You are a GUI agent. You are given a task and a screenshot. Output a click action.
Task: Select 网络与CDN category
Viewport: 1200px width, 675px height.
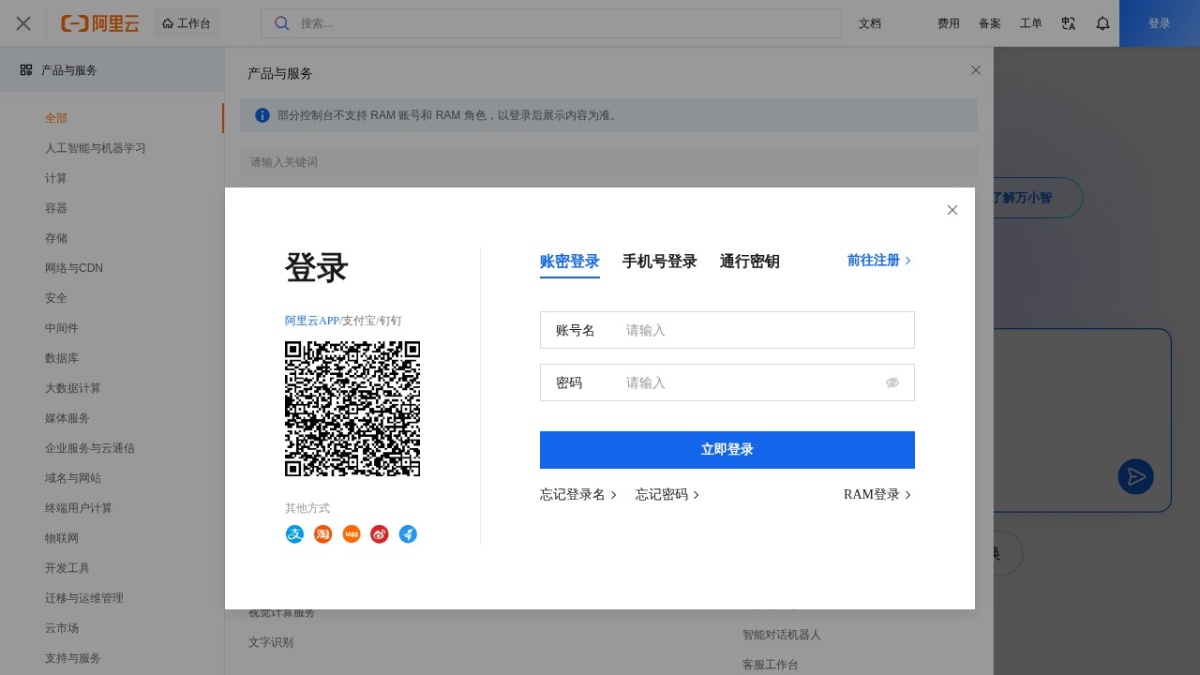[74, 268]
